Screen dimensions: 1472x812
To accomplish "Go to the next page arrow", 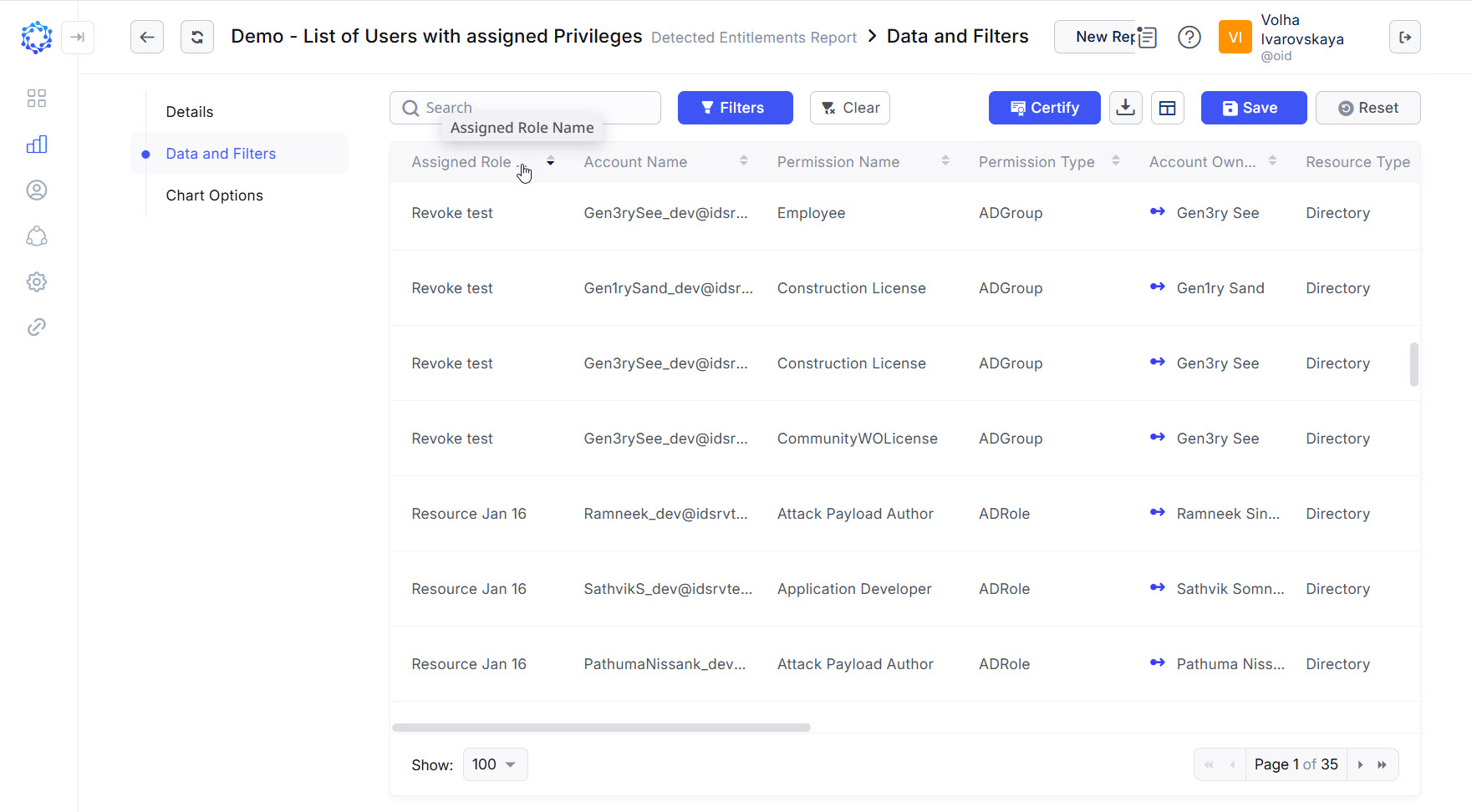I will coord(1360,764).
